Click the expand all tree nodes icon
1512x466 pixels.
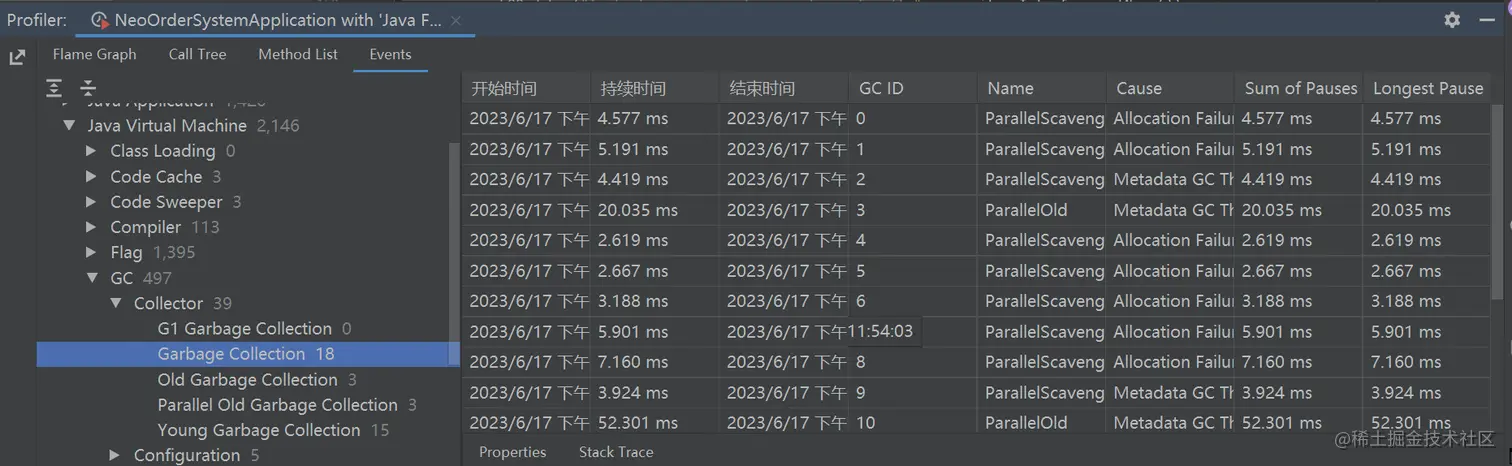click(54, 88)
